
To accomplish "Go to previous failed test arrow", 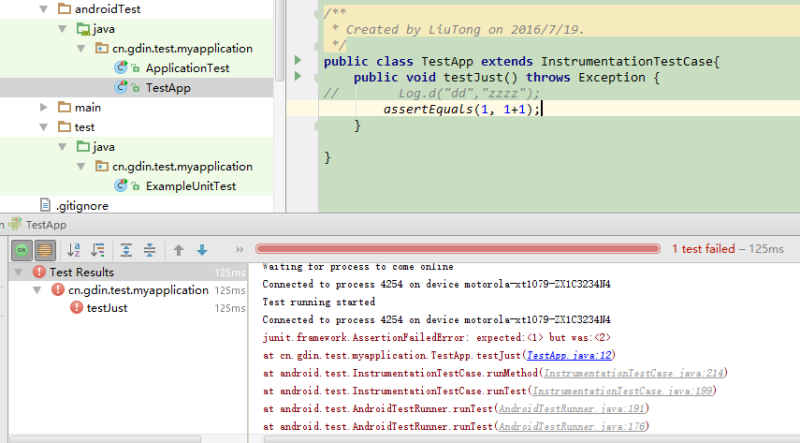I will pos(179,250).
